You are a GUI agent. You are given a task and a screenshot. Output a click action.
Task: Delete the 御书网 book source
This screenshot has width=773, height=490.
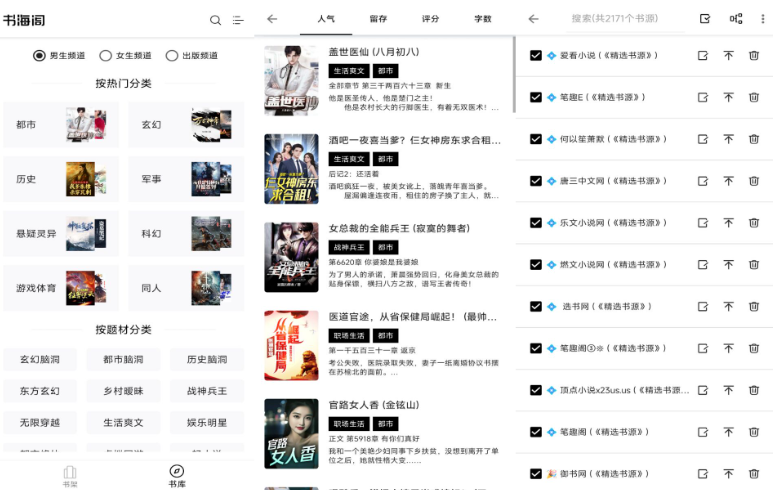click(754, 474)
